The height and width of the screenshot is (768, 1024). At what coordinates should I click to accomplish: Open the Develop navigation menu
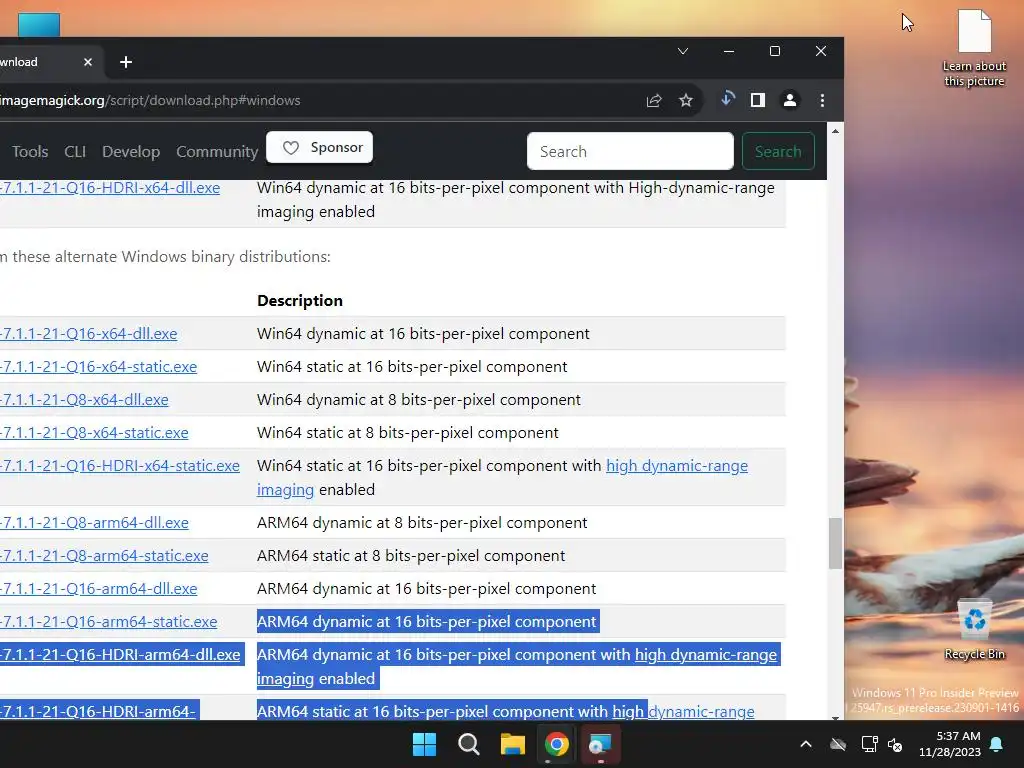[x=131, y=152]
